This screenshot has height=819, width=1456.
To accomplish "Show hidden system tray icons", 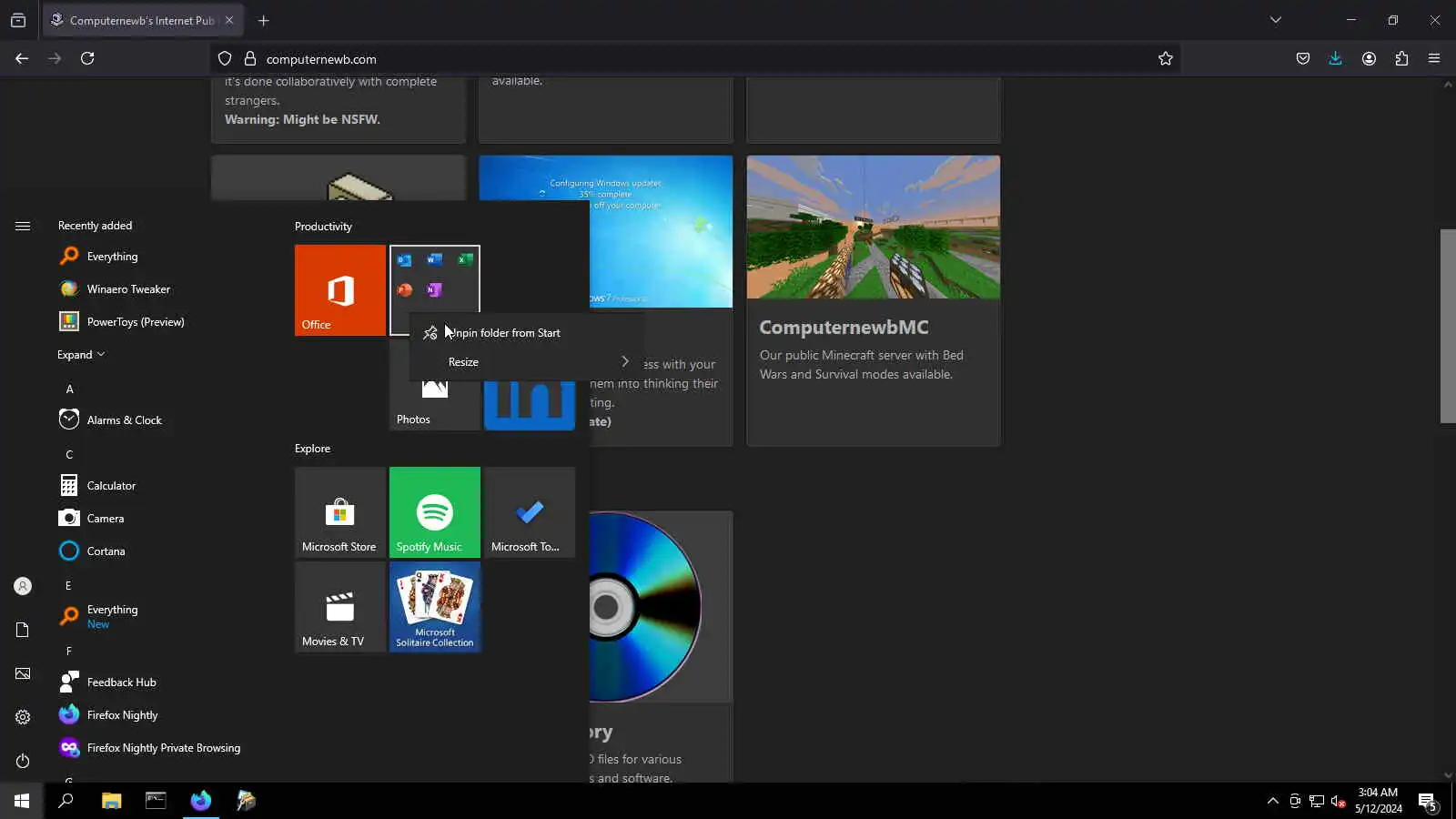I will 1272,801.
